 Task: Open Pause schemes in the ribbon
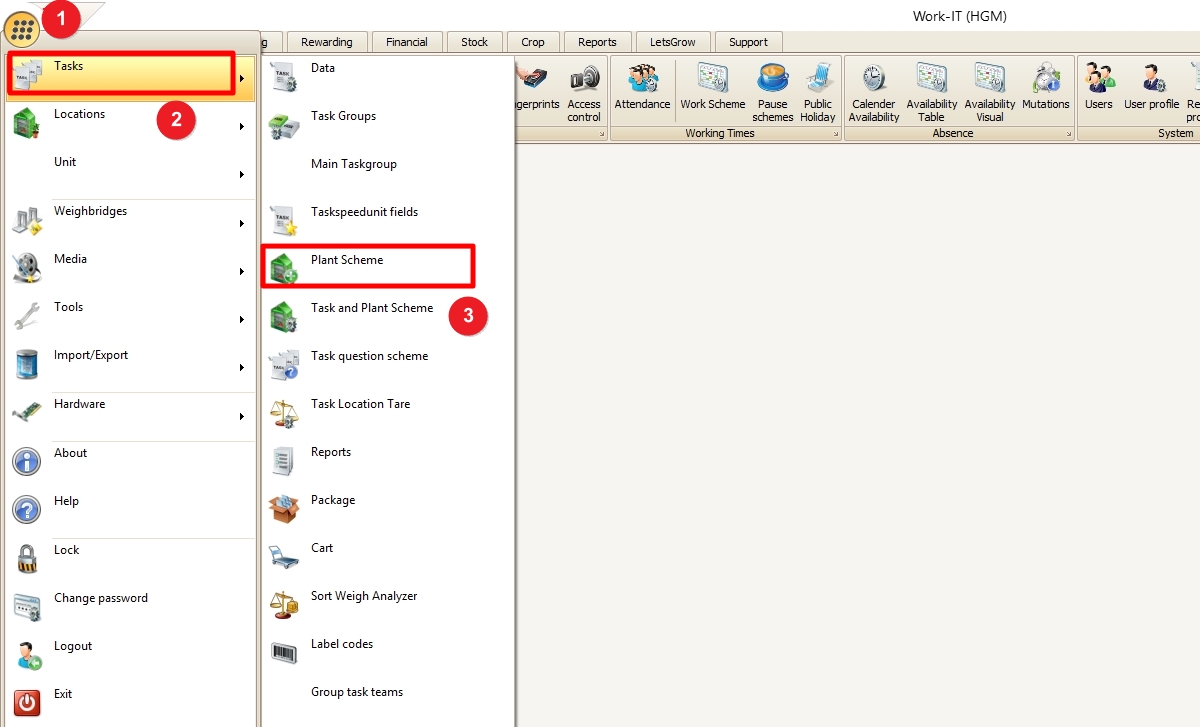click(772, 91)
